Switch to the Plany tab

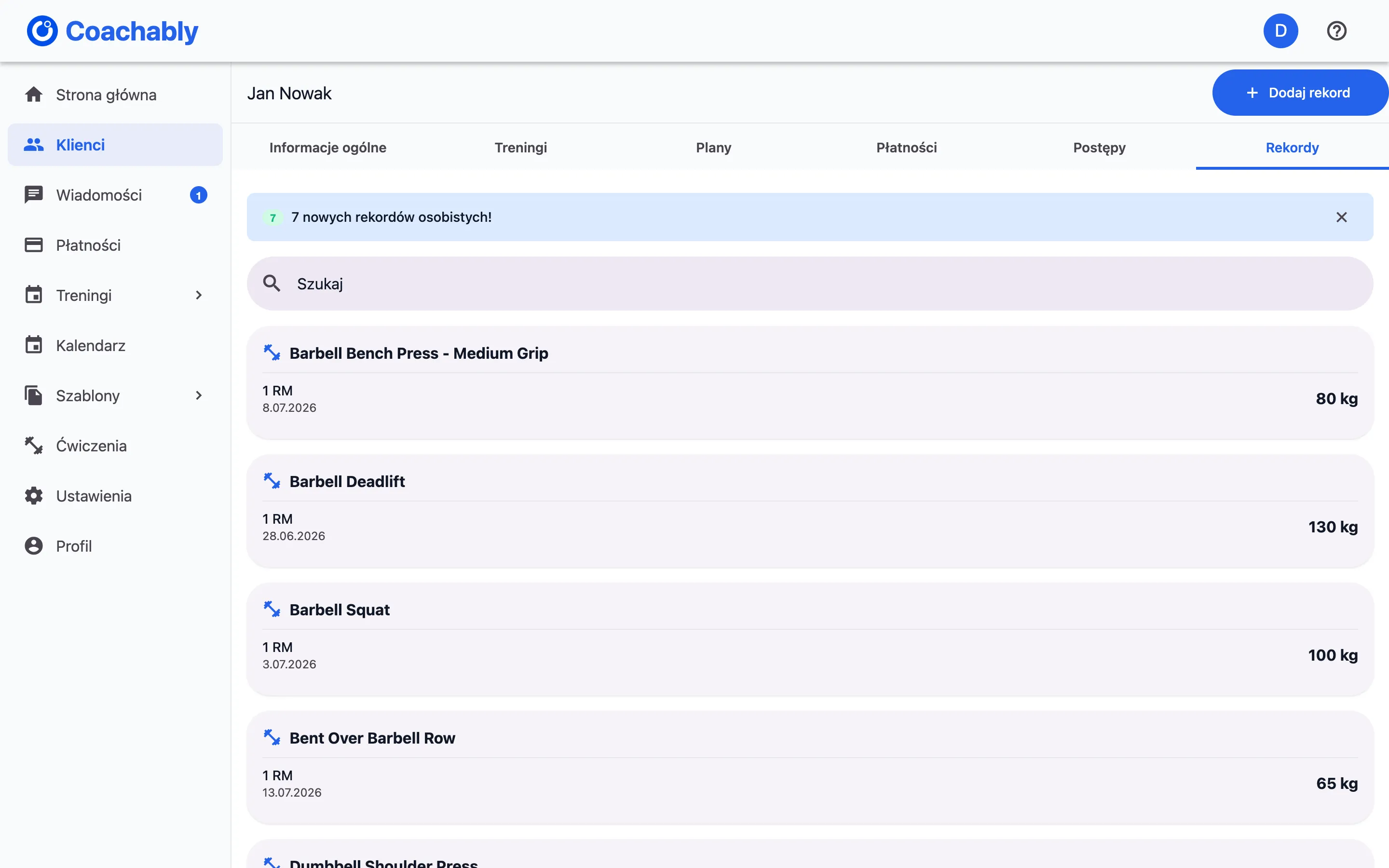click(713, 148)
